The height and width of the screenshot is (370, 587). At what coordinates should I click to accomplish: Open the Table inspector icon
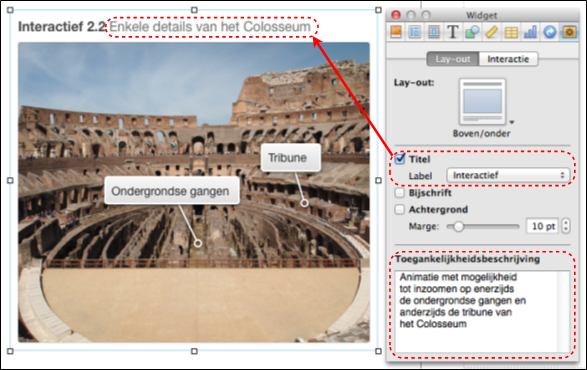(x=511, y=32)
